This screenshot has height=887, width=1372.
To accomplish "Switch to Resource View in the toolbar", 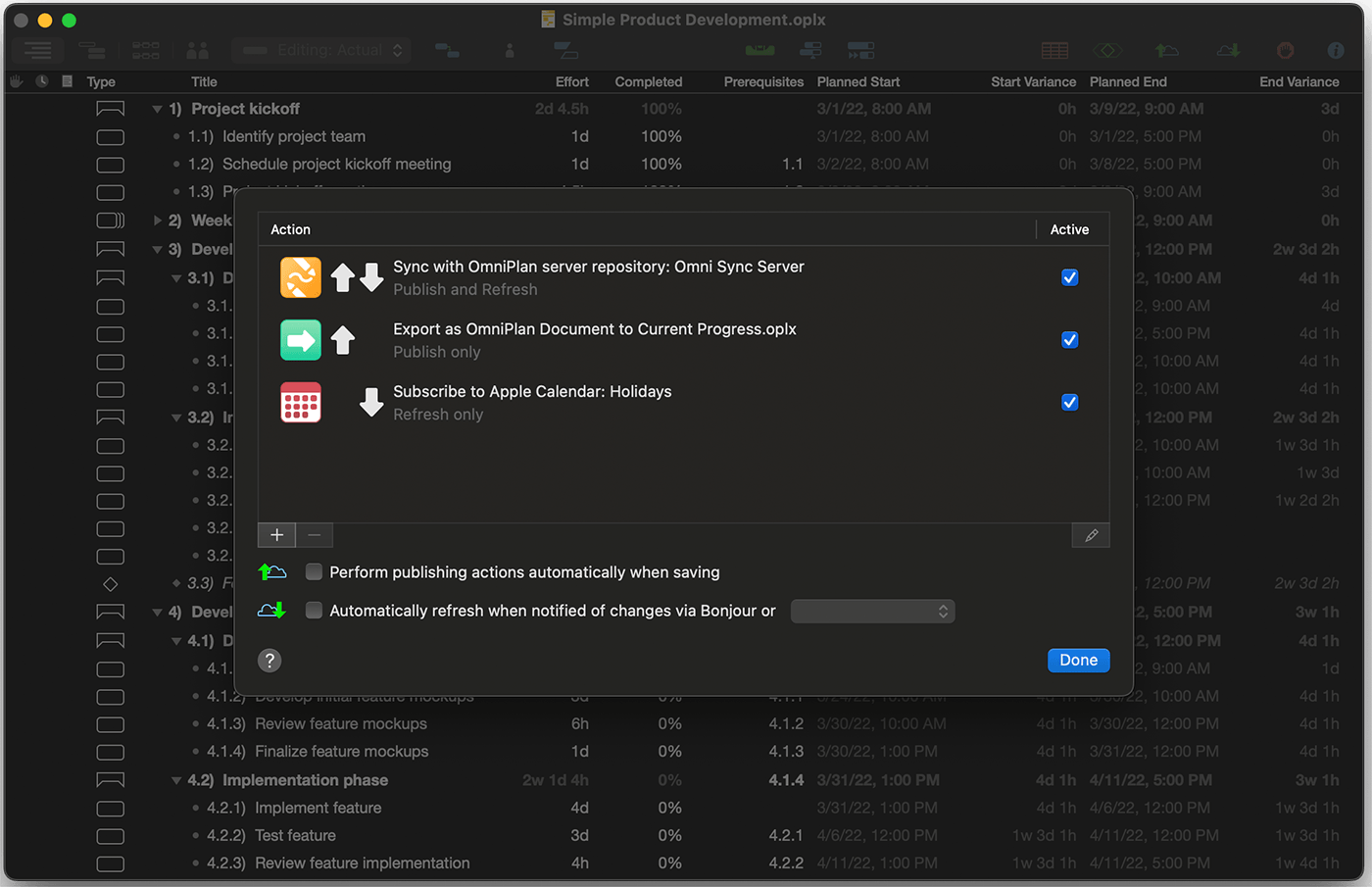I will (198, 50).
